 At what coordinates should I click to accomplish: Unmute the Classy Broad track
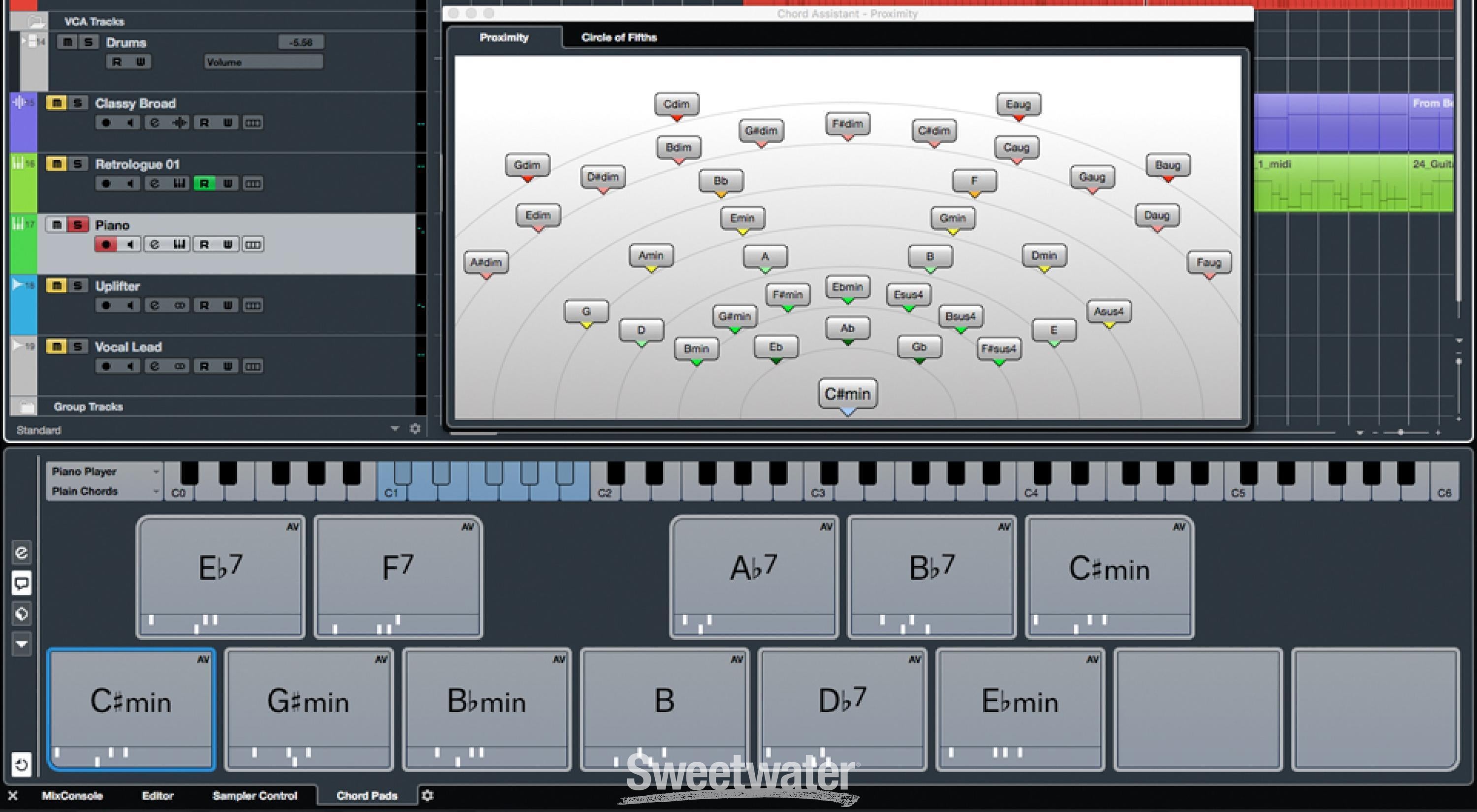(56, 103)
